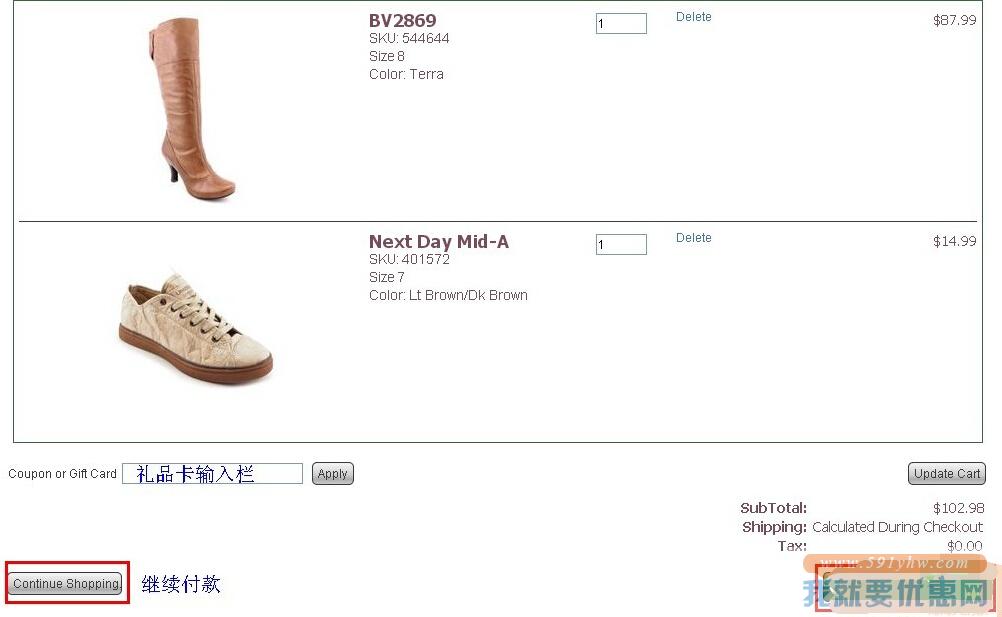The width and height of the screenshot is (1002, 617).
Task: Click the BV2869 brown boot image
Action: point(198,109)
